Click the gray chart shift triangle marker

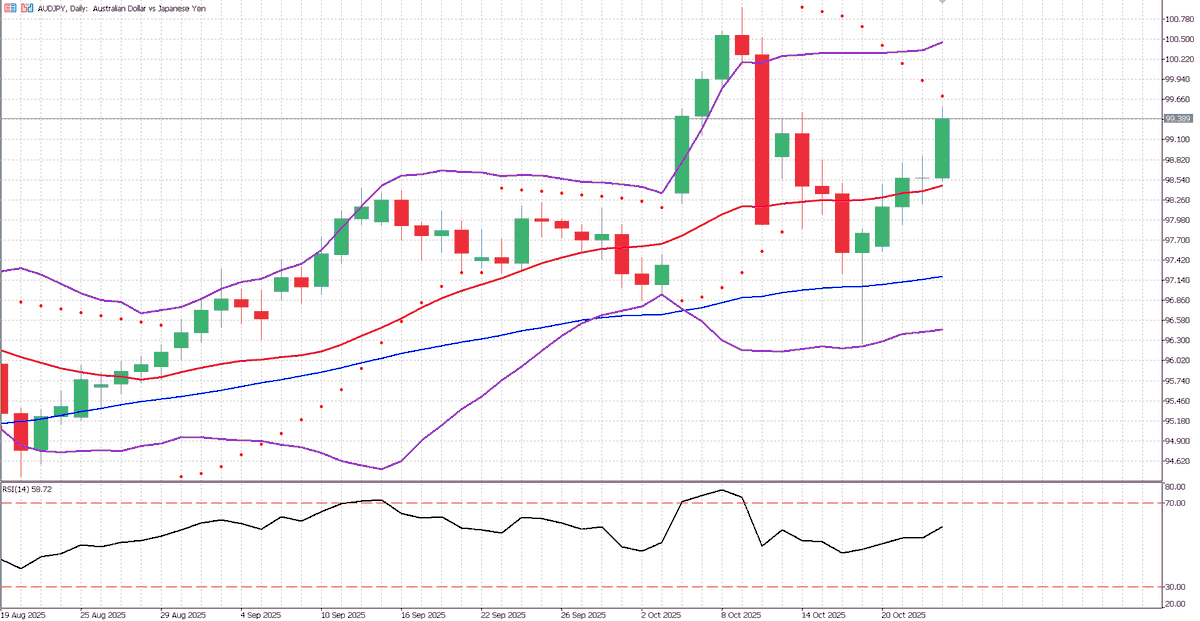[942, 2]
